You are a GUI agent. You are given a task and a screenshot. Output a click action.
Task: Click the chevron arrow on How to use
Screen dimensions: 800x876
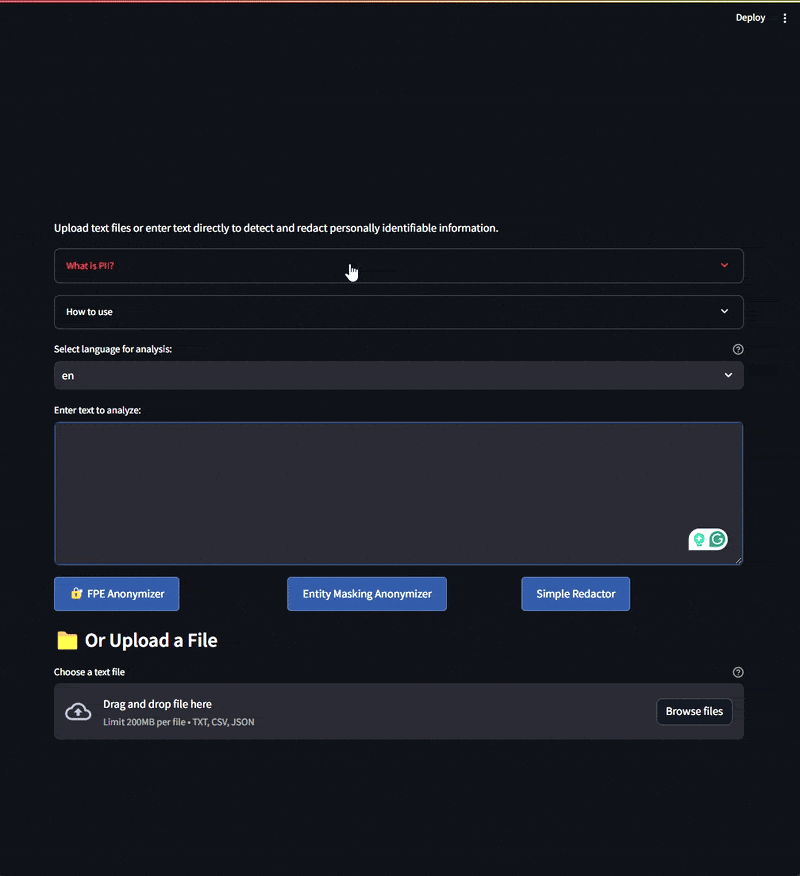tap(724, 311)
